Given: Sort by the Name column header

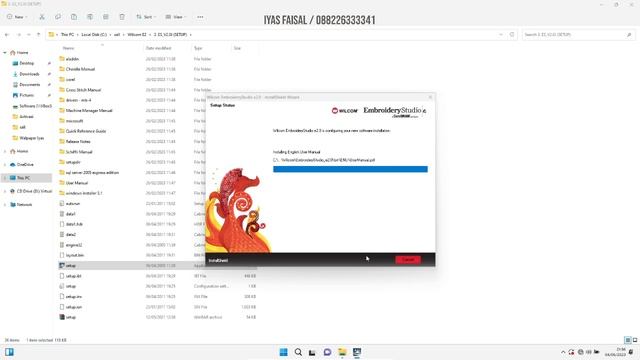Looking at the screenshot, I should click(68, 48).
